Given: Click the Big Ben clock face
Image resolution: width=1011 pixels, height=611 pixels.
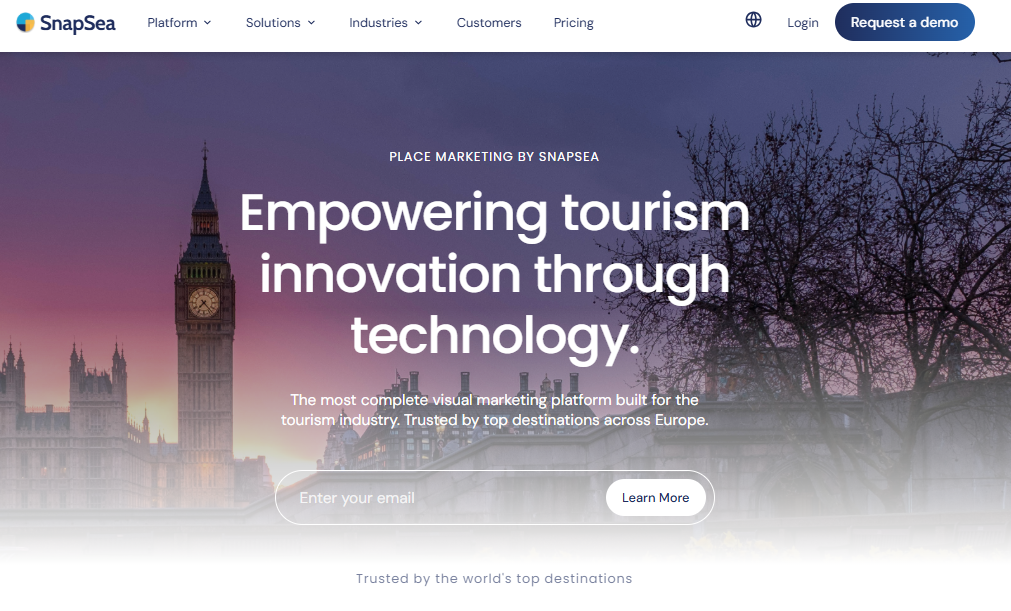Looking at the screenshot, I should pyautogui.click(x=203, y=302).
